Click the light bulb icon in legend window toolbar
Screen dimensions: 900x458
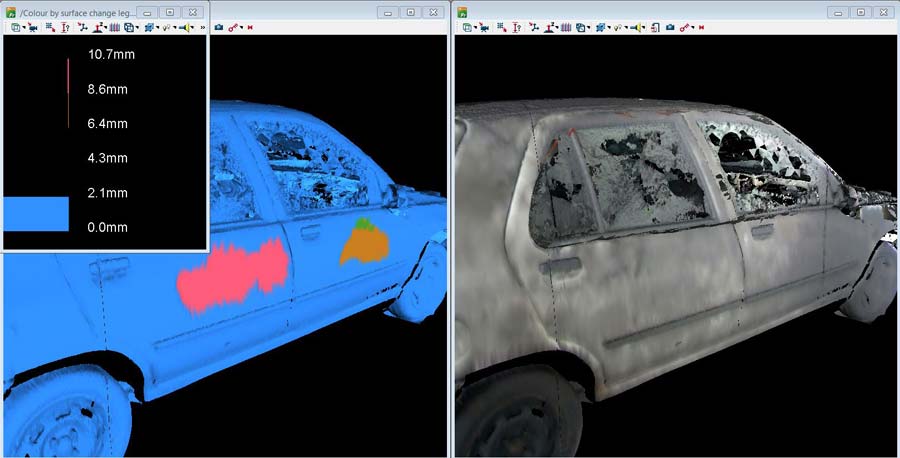(x=166, y=28)
